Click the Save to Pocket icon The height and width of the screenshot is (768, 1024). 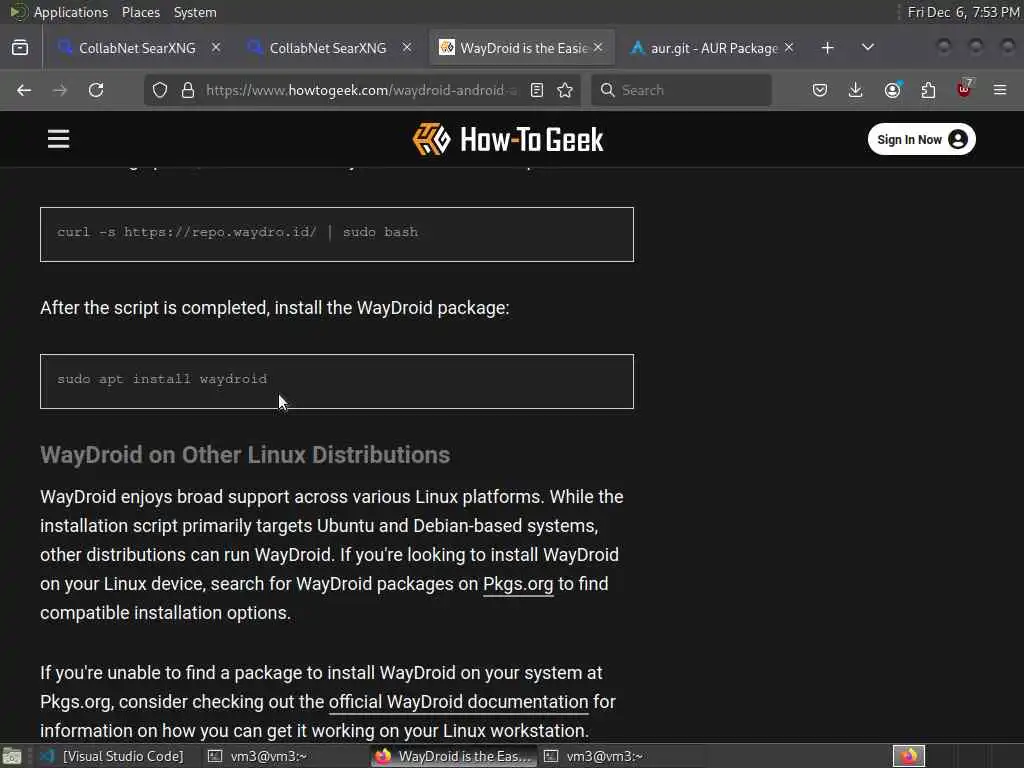pyautogui.click(x=820, y=90)
